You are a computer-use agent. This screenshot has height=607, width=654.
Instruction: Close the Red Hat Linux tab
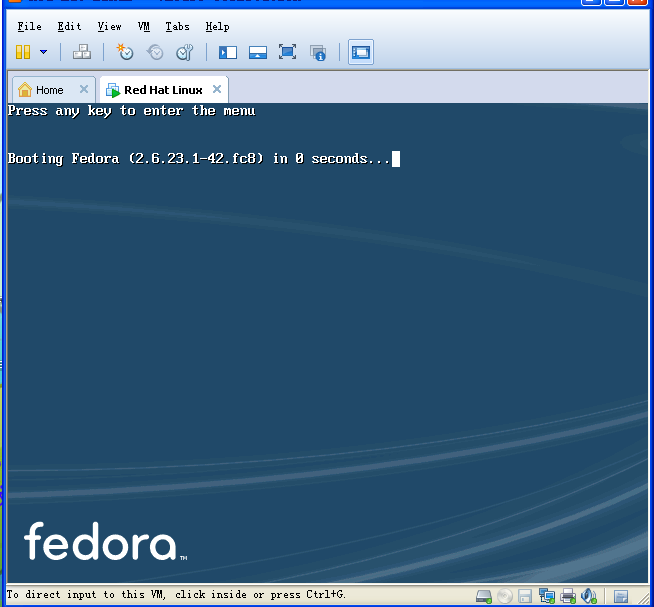coord(217,89)
